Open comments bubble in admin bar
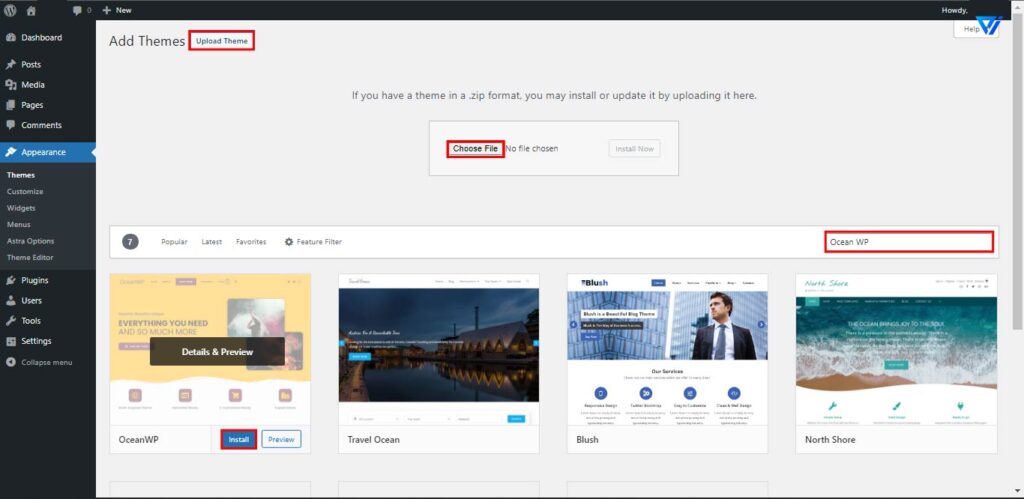 coord(78,10)
